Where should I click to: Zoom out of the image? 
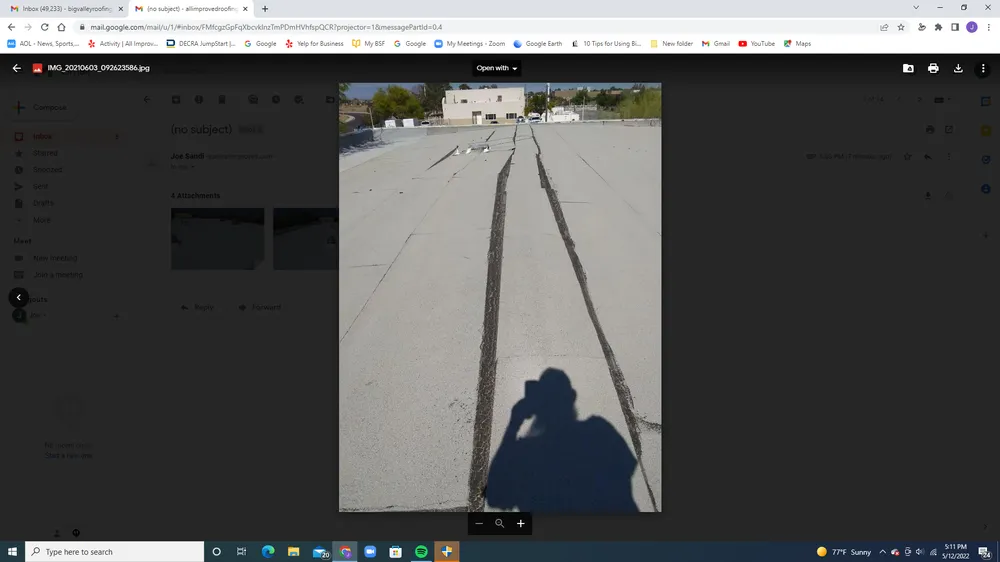[x=479, y=524]
